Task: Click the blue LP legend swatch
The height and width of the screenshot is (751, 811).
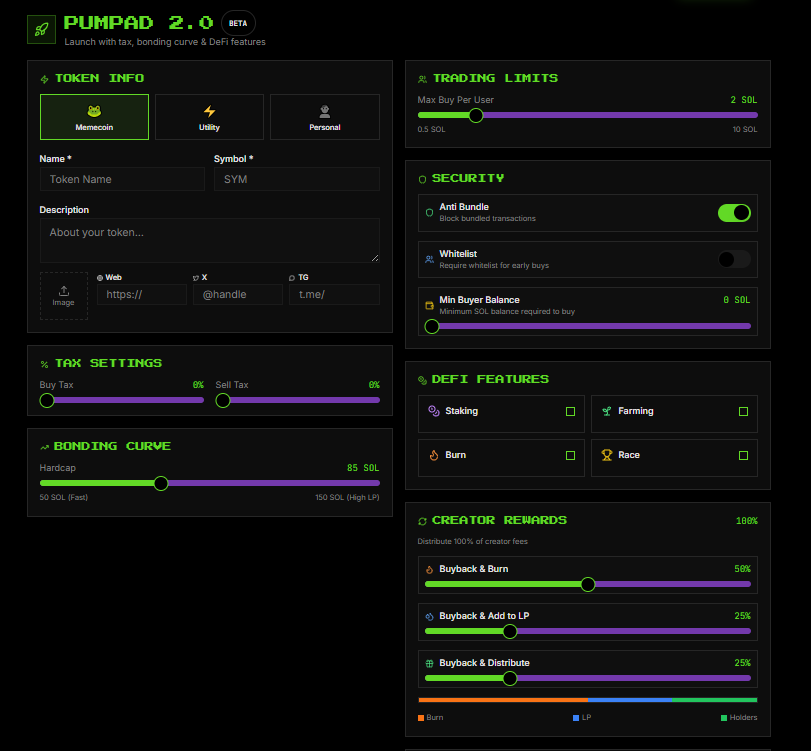Action: 576,718
